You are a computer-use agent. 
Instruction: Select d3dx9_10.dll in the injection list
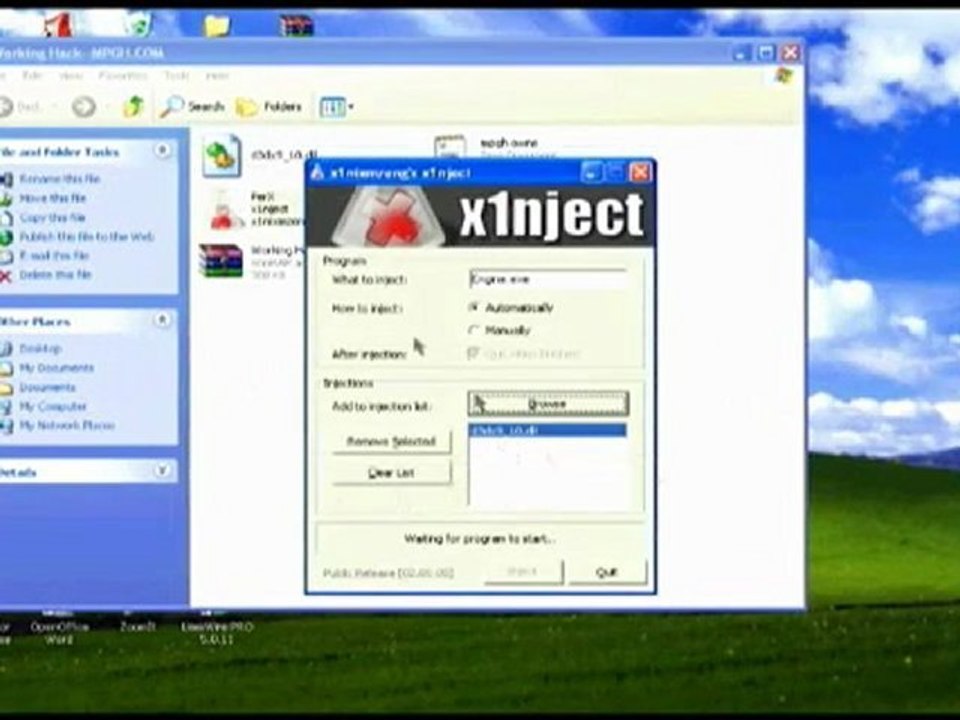pyautogui.click(x=547, y=430)
